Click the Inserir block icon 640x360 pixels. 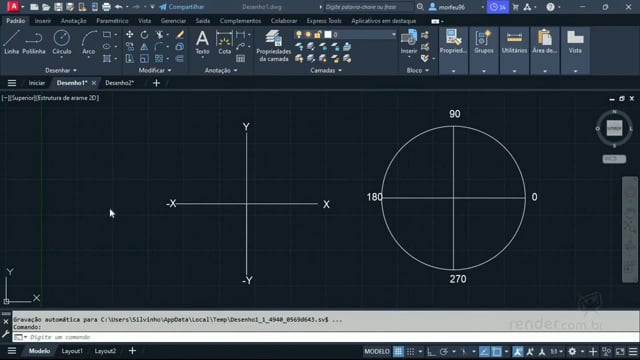(x=409, y=42)
